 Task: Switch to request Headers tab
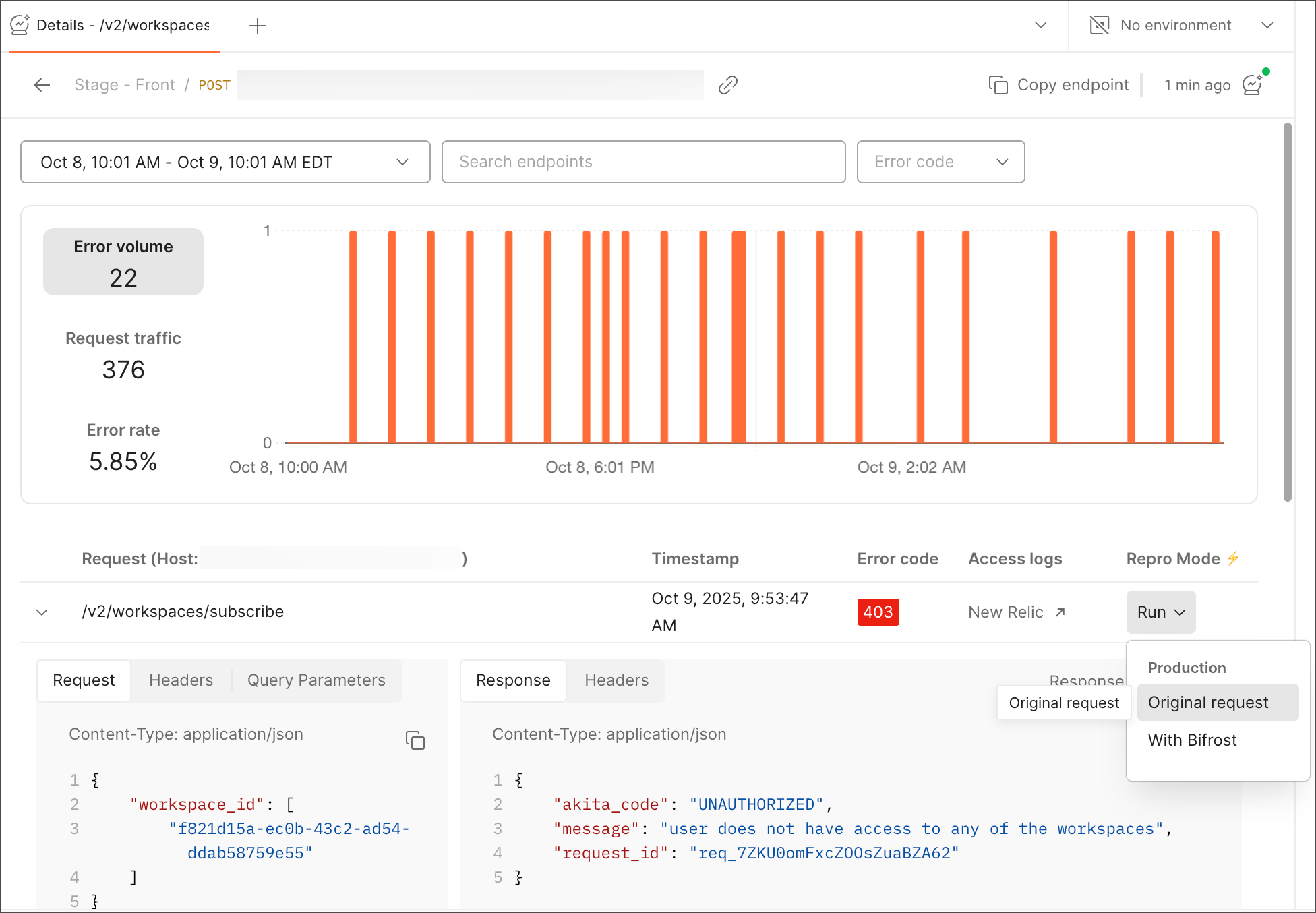(181, 680)
